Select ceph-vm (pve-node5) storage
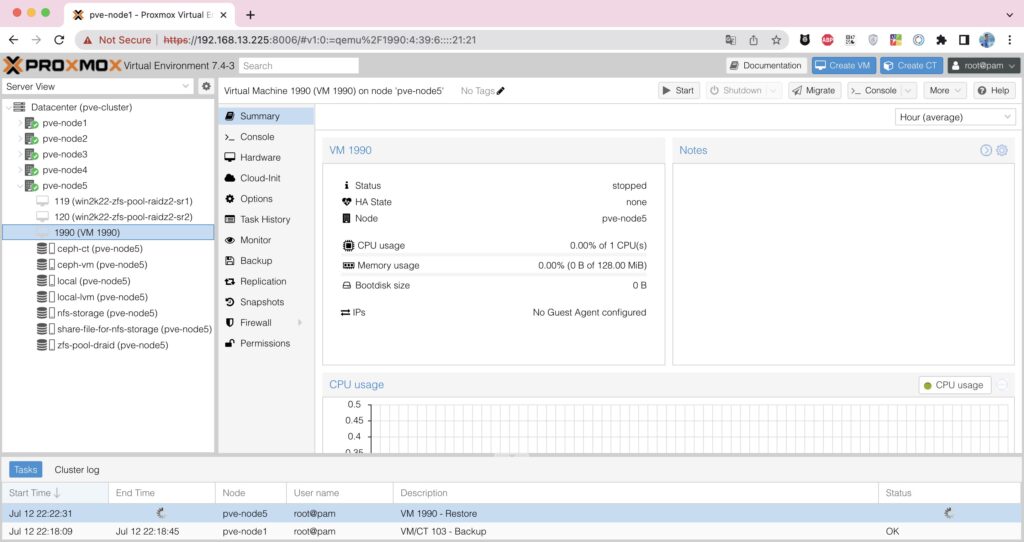This screenshot has width=1024, height=542. click(x=102, y=264)
